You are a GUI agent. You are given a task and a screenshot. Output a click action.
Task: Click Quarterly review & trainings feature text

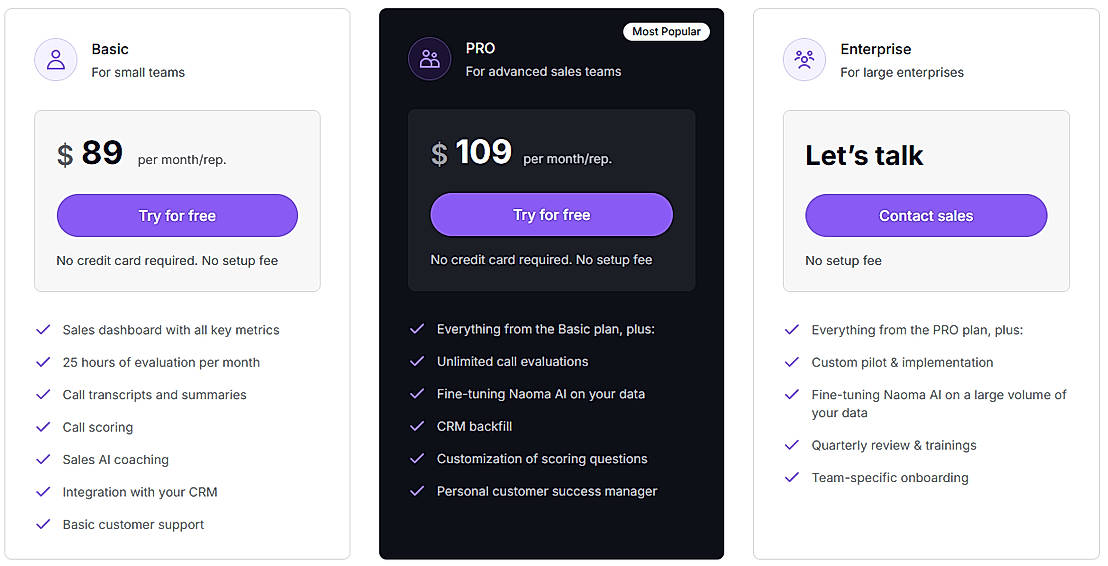click(x=894, y=445)
